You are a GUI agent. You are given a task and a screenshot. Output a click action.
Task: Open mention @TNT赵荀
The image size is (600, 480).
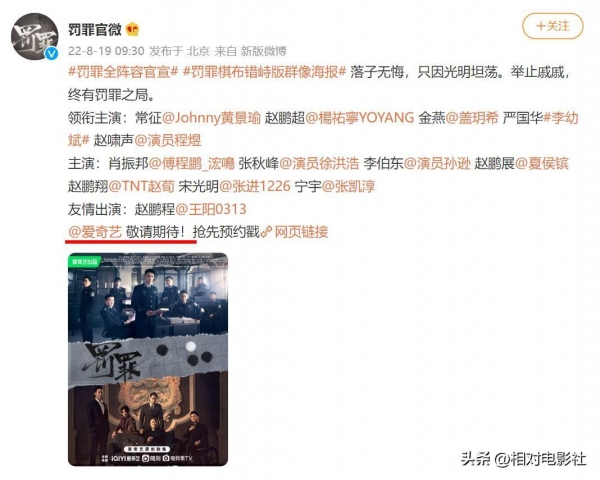coord(142,186)
